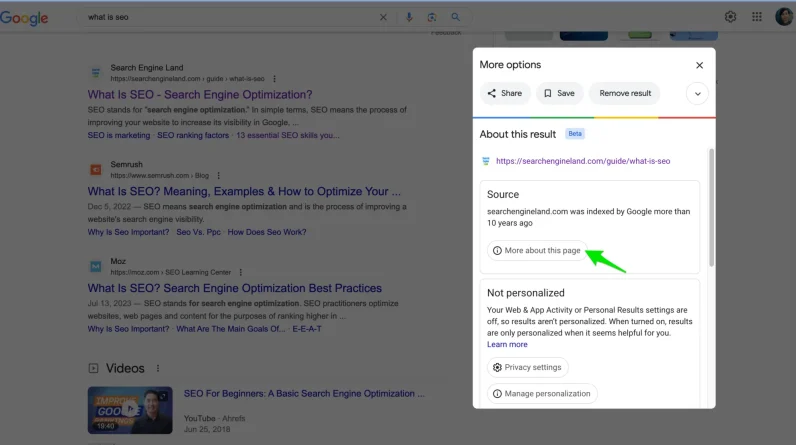Screen dimensions: 796x445
Task: Open Semrush What Is SEO? Meaning, Examples result
Action: pos(244,191)
